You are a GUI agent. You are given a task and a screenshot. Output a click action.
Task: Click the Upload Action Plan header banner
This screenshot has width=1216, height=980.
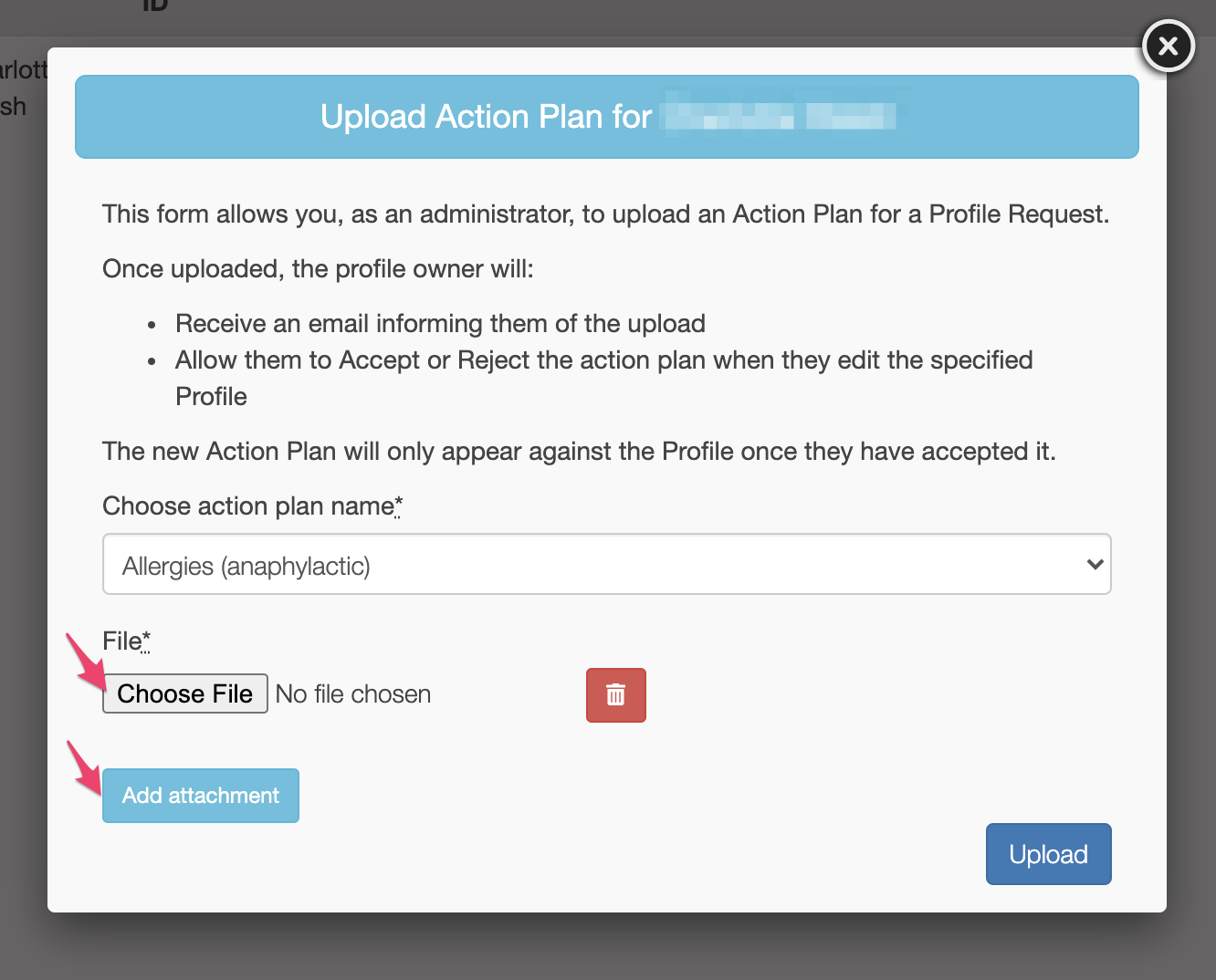click(x=606, y=117)
